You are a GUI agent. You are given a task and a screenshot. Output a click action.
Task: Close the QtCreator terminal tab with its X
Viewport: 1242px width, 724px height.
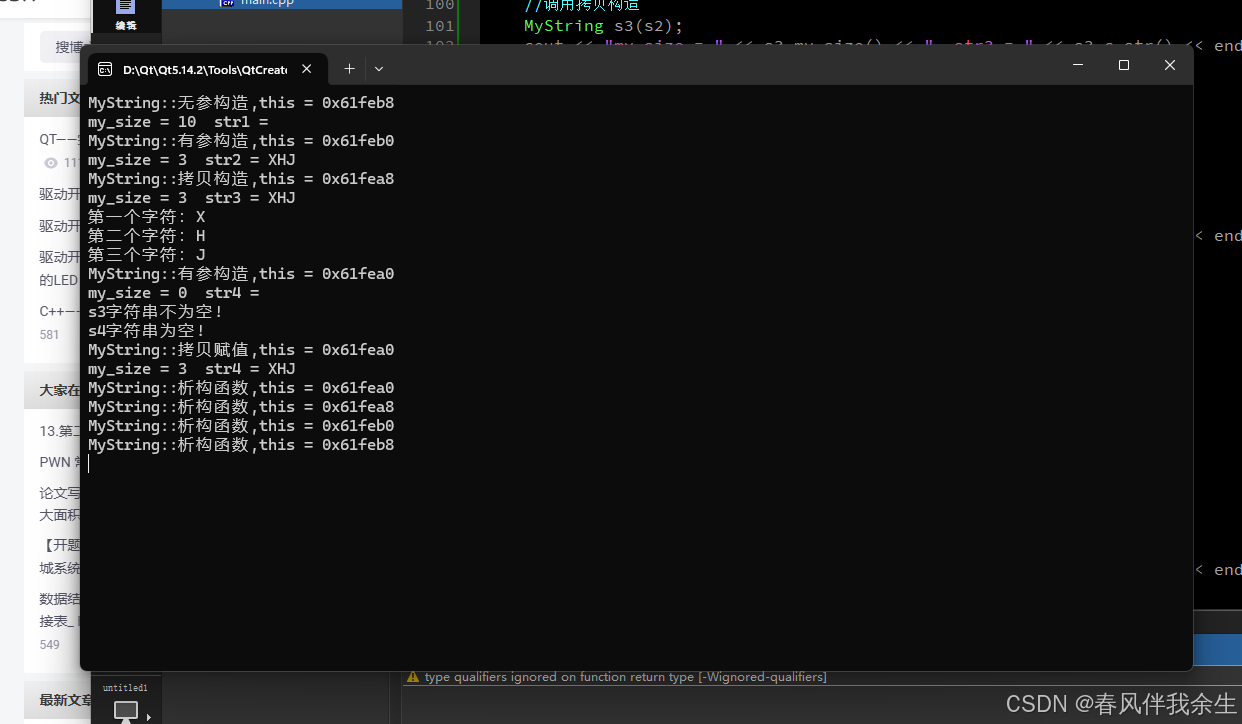pos(306,69)
